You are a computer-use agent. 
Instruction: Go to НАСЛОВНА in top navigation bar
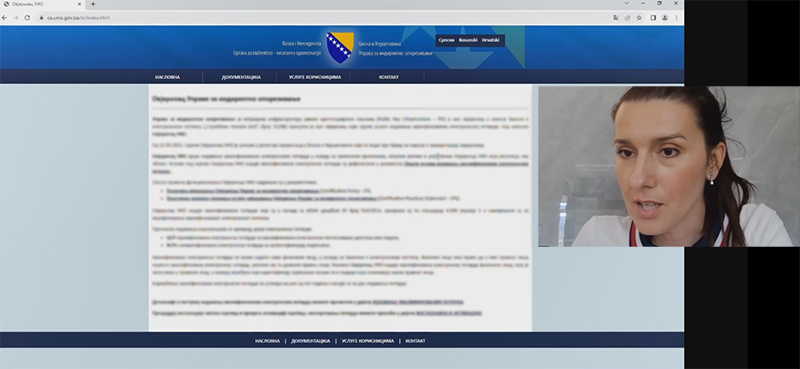167,77
